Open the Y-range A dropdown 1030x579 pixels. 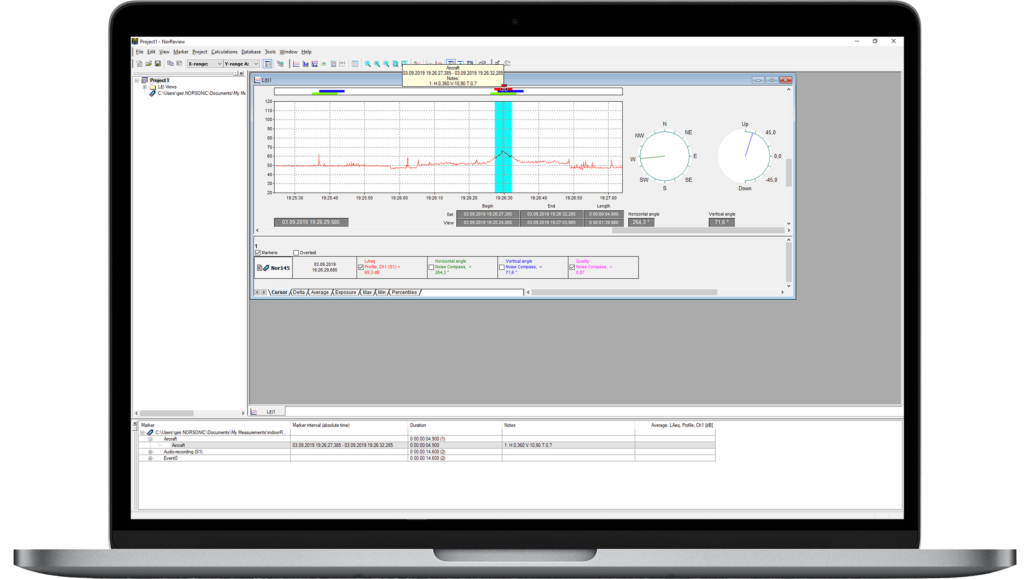(x=256, y=64)
